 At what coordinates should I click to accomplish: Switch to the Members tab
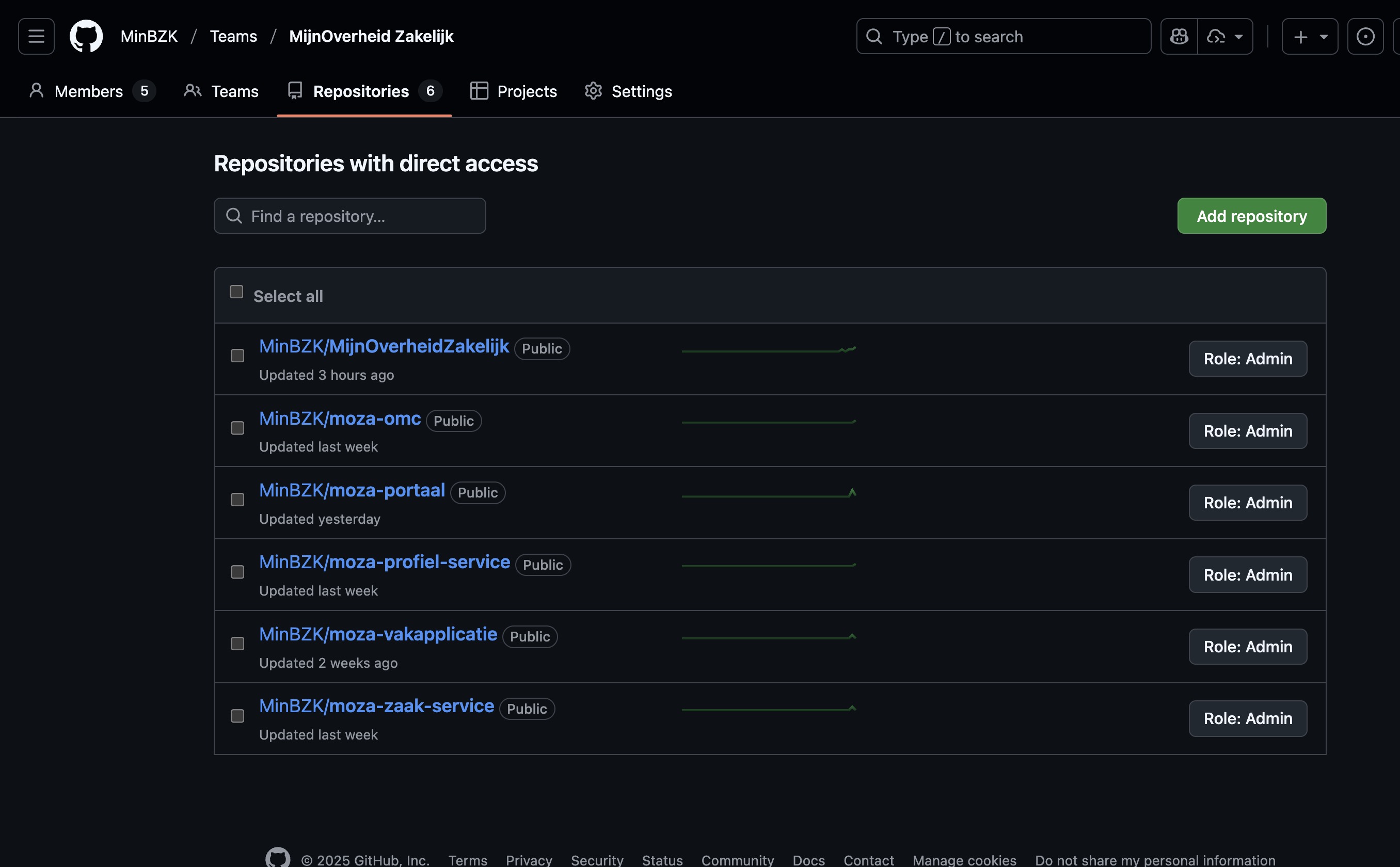[x=89, y=91]
